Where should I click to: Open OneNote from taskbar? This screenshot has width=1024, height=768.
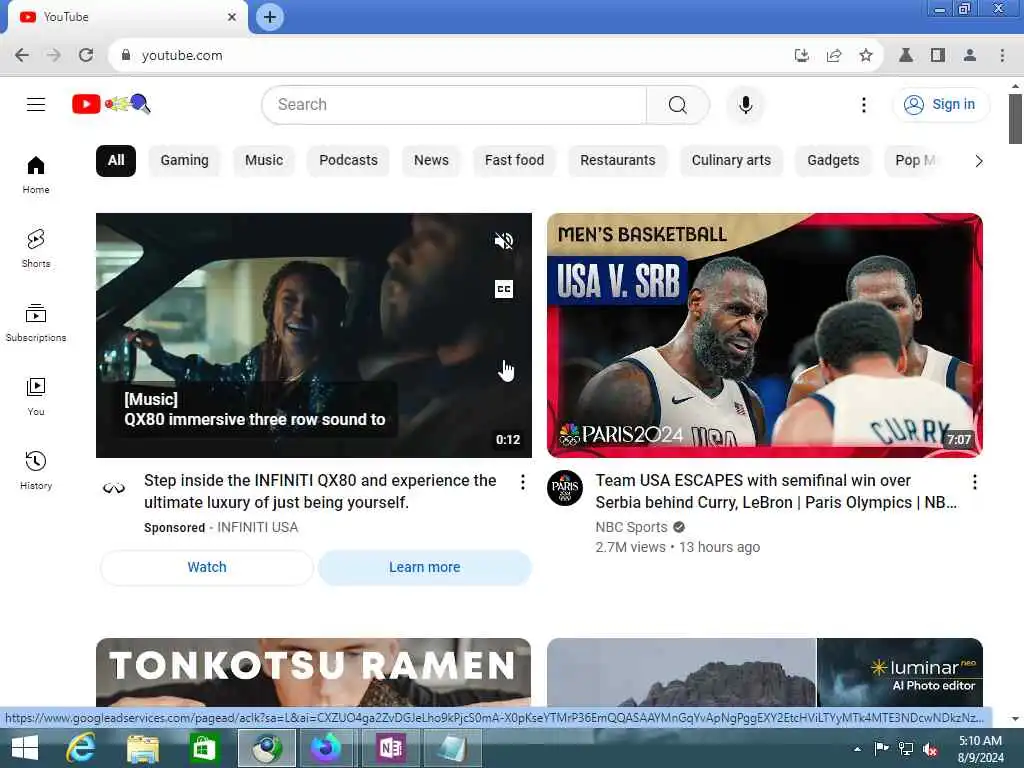(391, 748)
